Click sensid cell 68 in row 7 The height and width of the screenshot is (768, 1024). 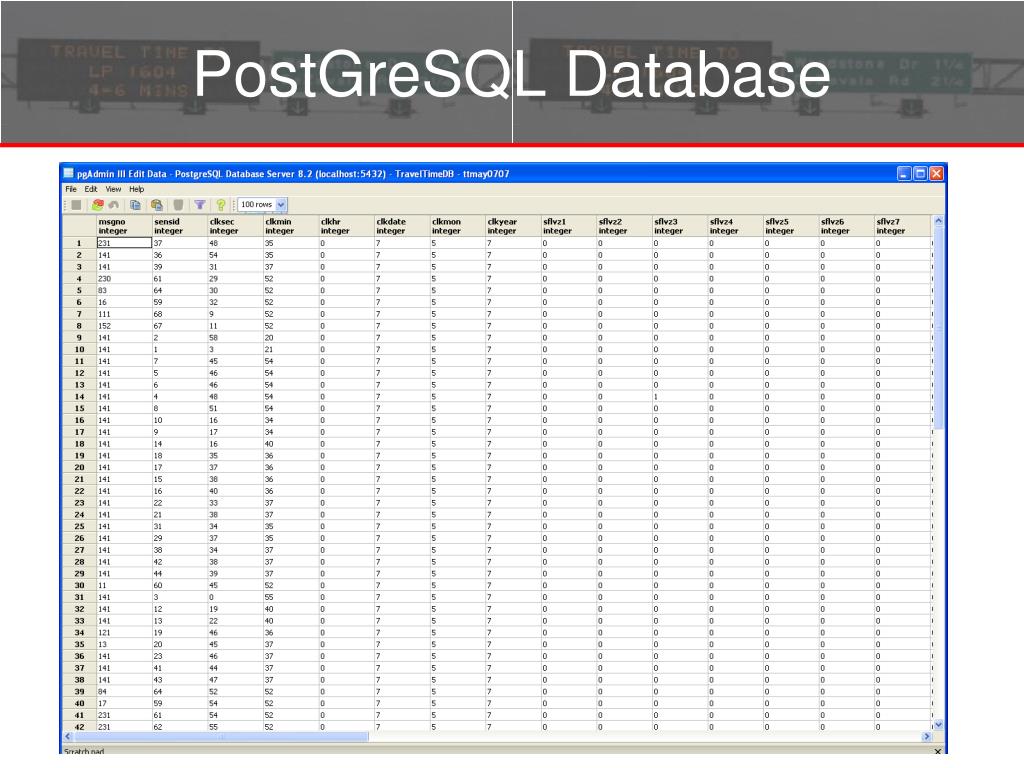pos(180,314)
